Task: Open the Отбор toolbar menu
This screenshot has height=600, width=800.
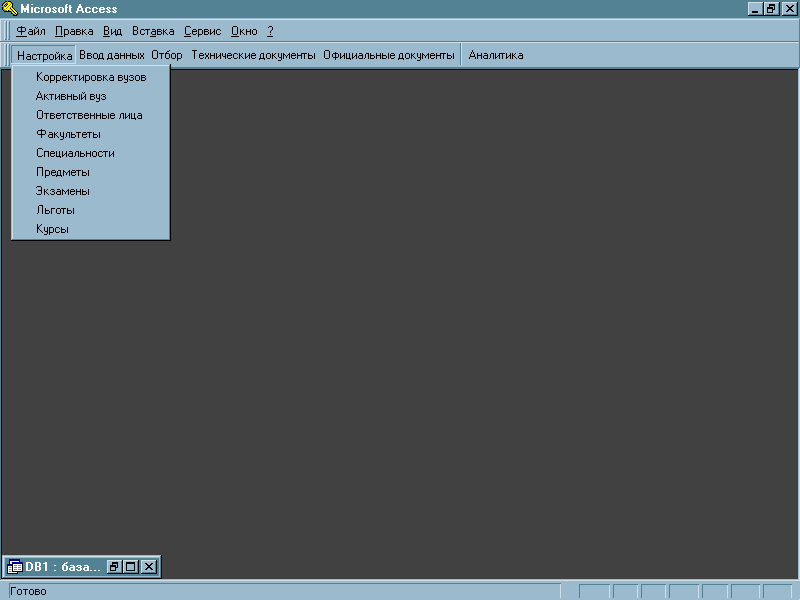Action: [x=167, y=55]
